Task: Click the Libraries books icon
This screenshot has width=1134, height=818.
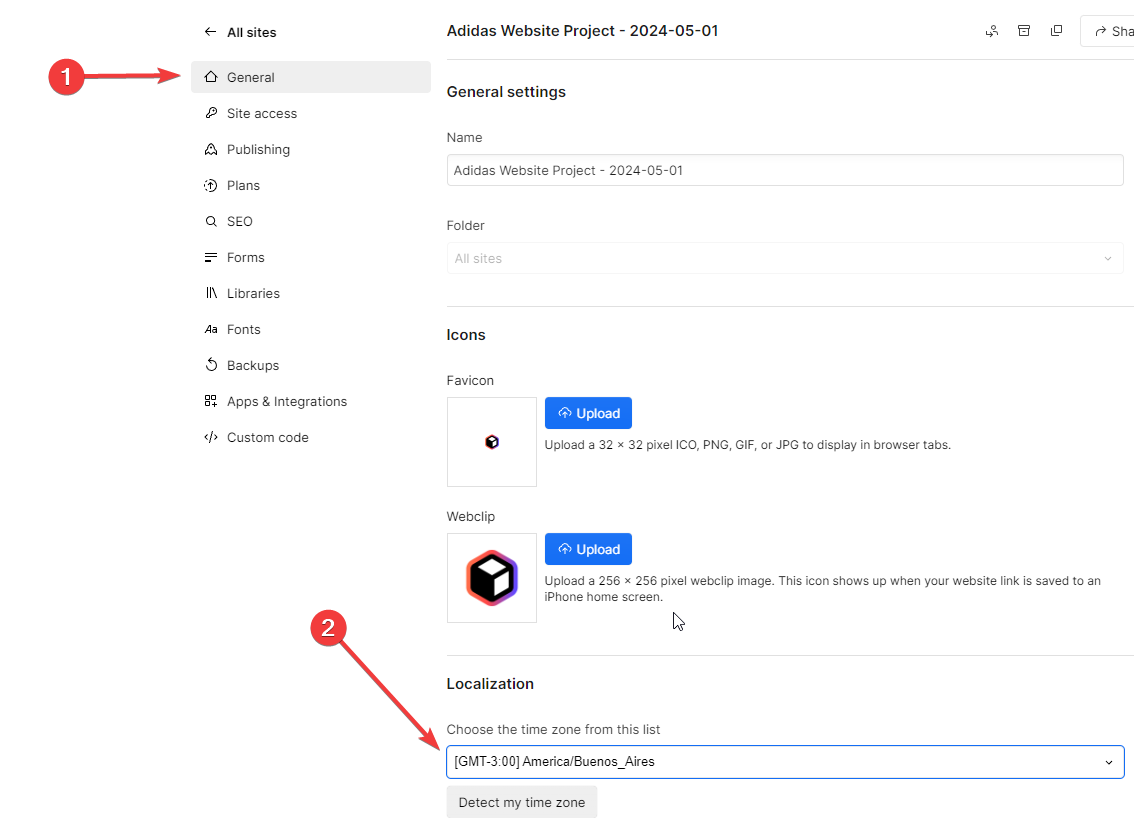Action: point(211,293)
